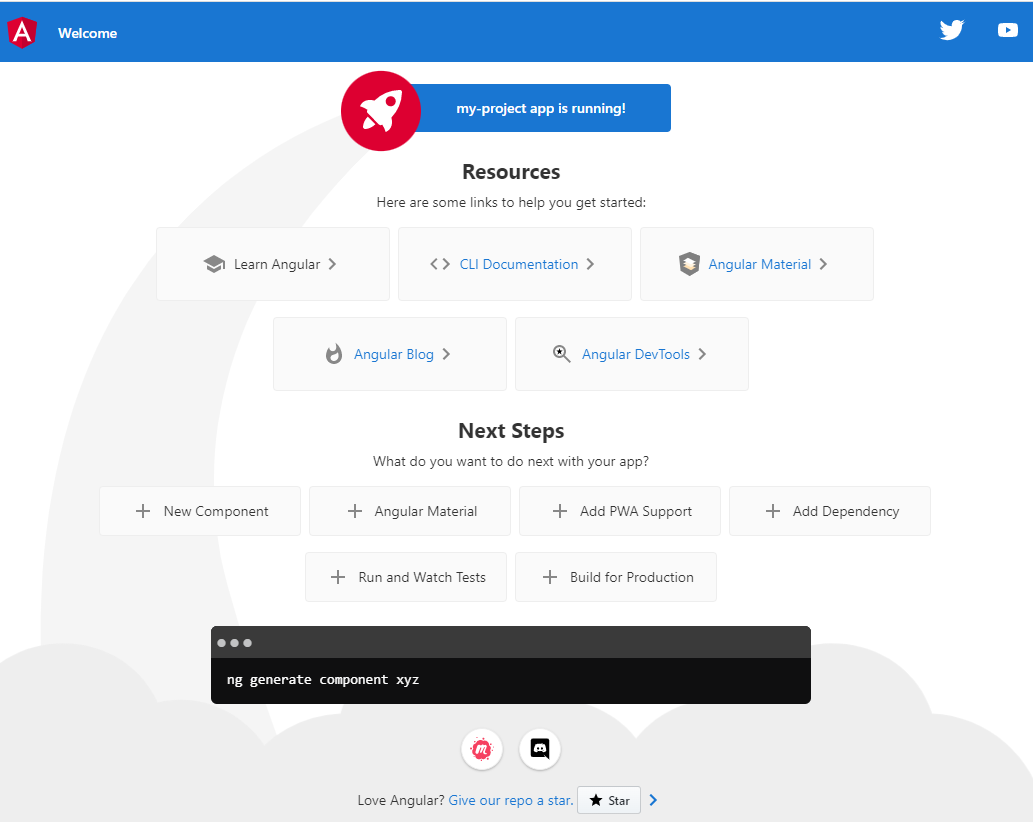Click the star icon in Star button
The width and height of the screenshot is (1033, 822).
coord(596,800)
